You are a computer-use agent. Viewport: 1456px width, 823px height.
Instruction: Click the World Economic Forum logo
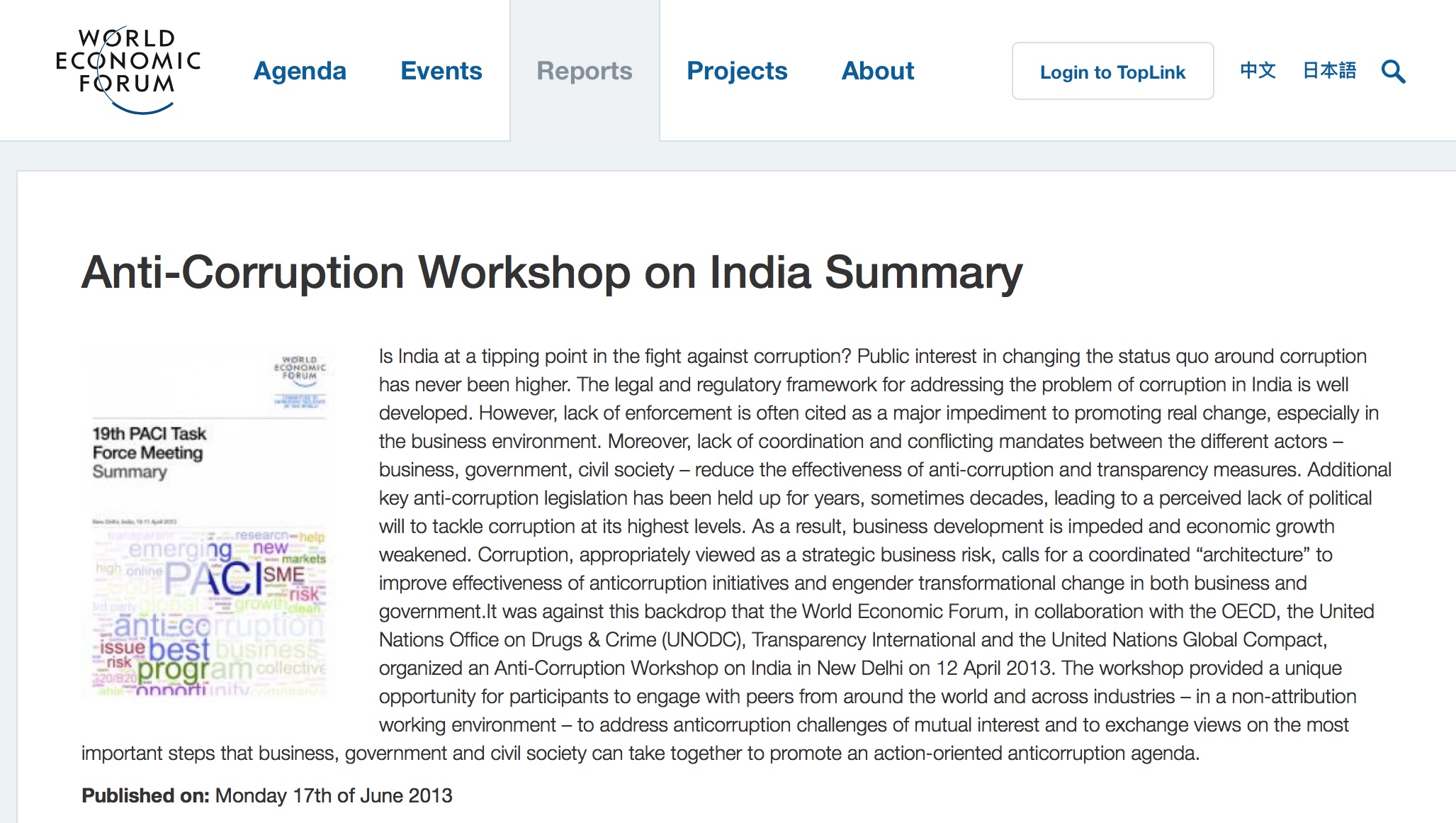click(x=128, y=70)
